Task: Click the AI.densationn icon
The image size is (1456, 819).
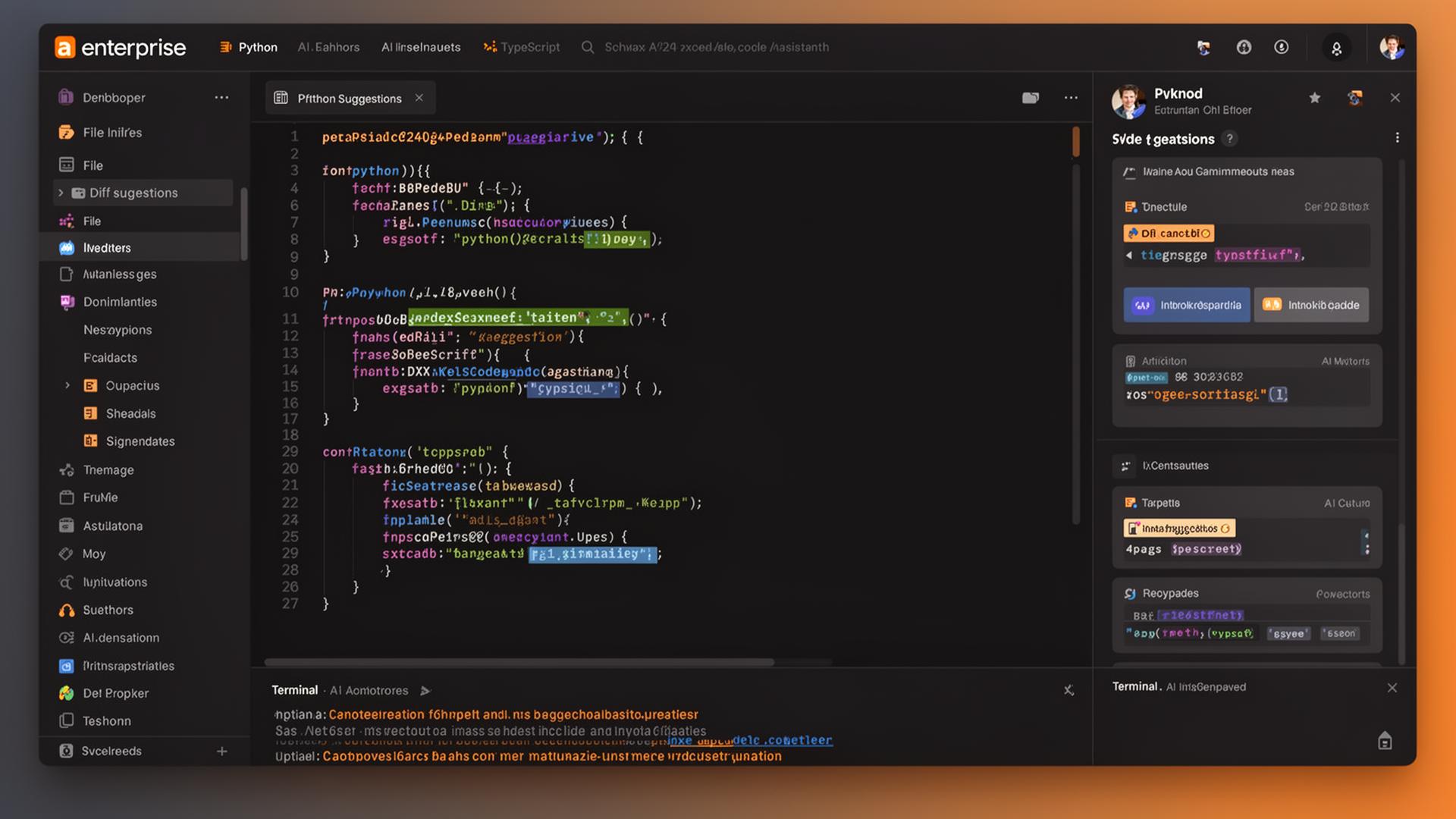Action: (x=67, y=638)
